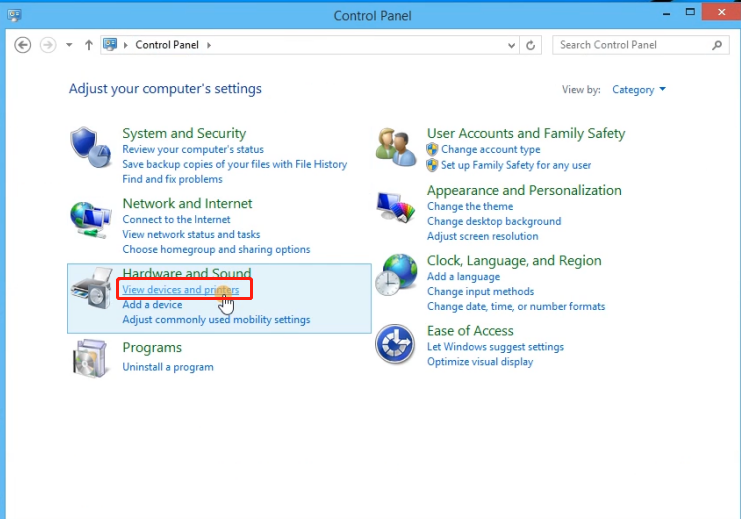
Task: Expand the chevron before Control Panel breadcrumb
Action: coord(126,45)
